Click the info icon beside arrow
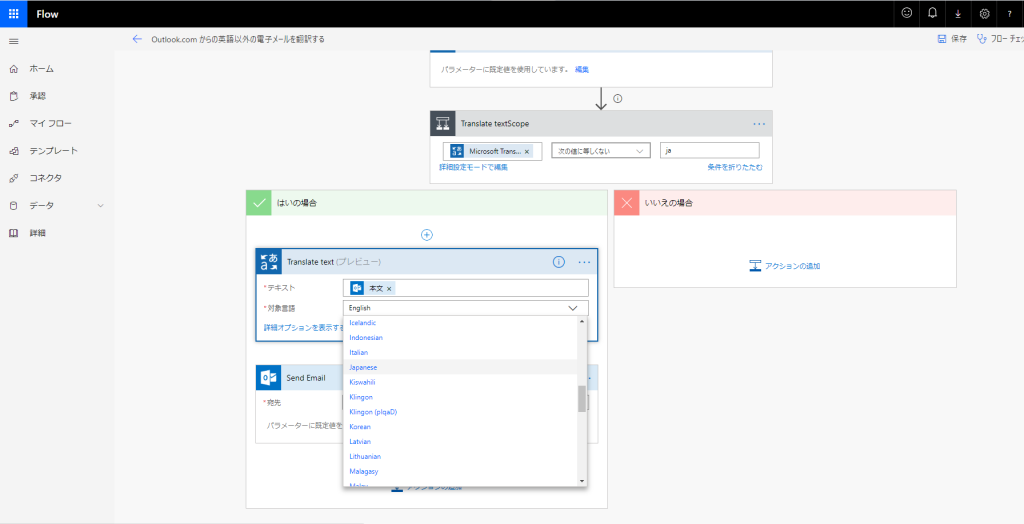Viewport: 1024px width, 524px height. pyautogui.click(x=617, y=99)
